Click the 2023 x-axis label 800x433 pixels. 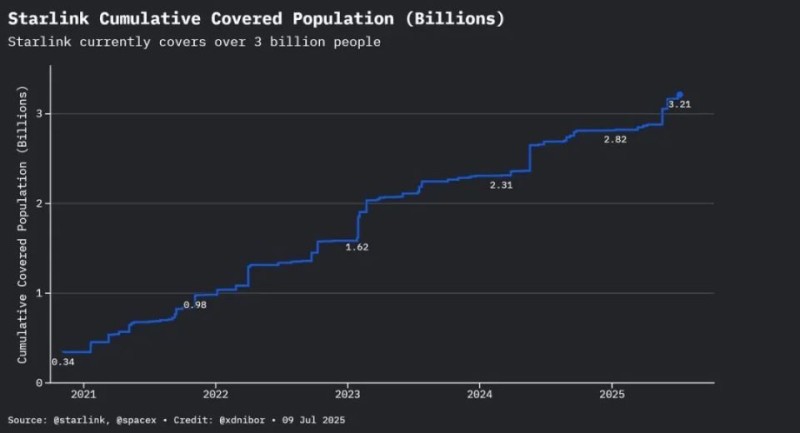point(347,394)
